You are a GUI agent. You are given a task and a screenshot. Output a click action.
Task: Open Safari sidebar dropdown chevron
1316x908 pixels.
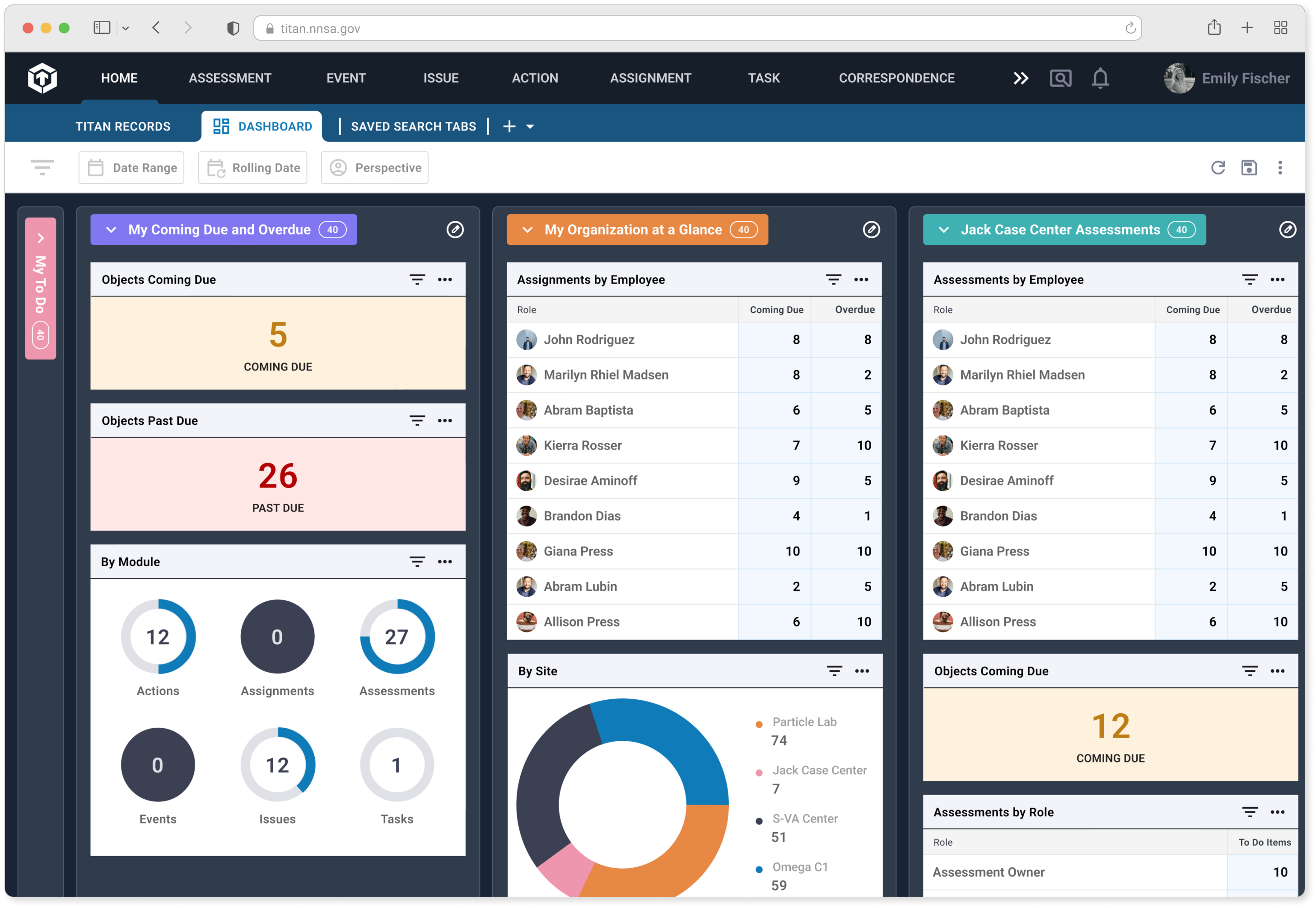126,28
